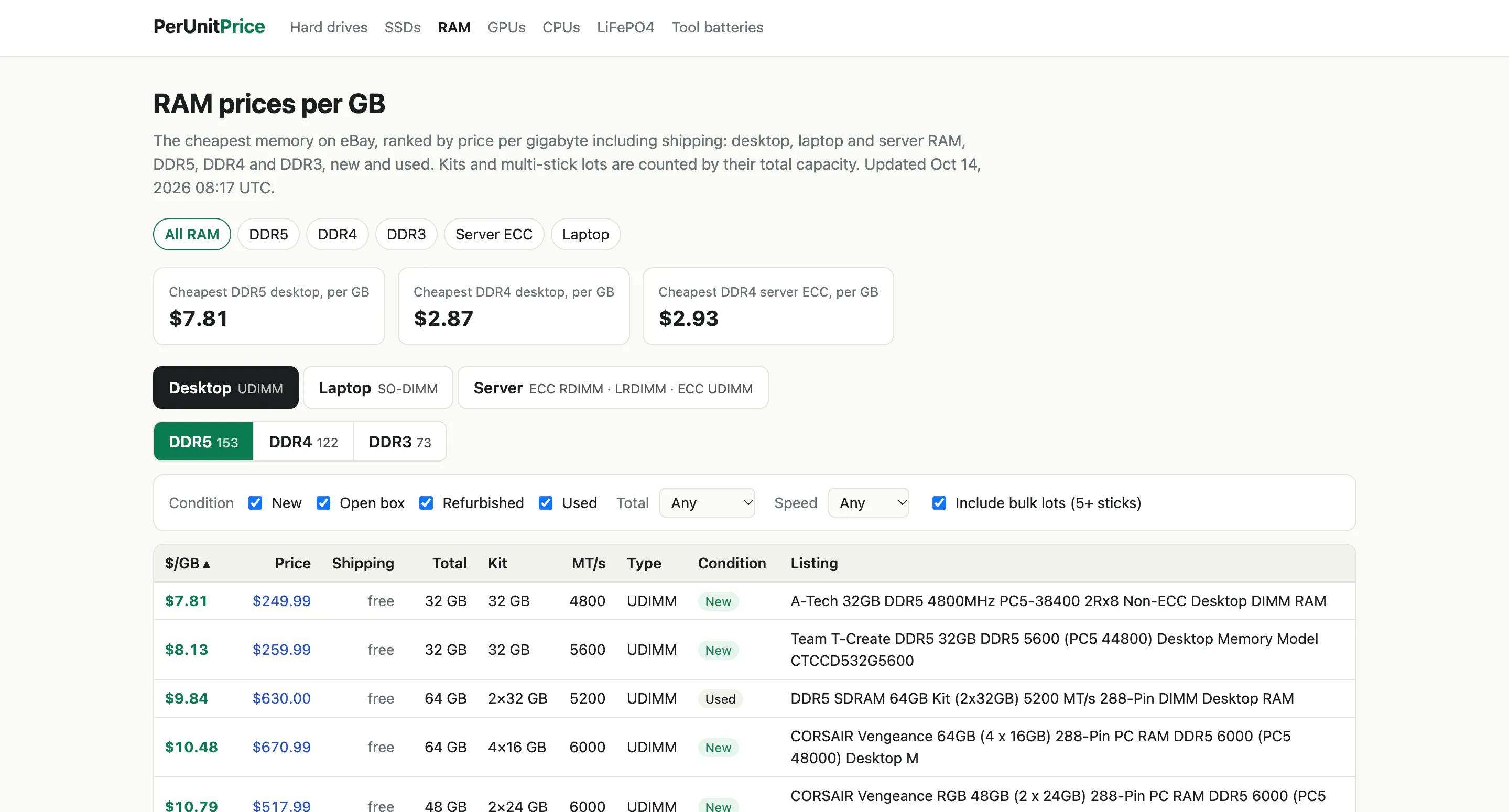Disable the Used condition checkbox
Screen dimensions: 1509x812
click(546, 503)
